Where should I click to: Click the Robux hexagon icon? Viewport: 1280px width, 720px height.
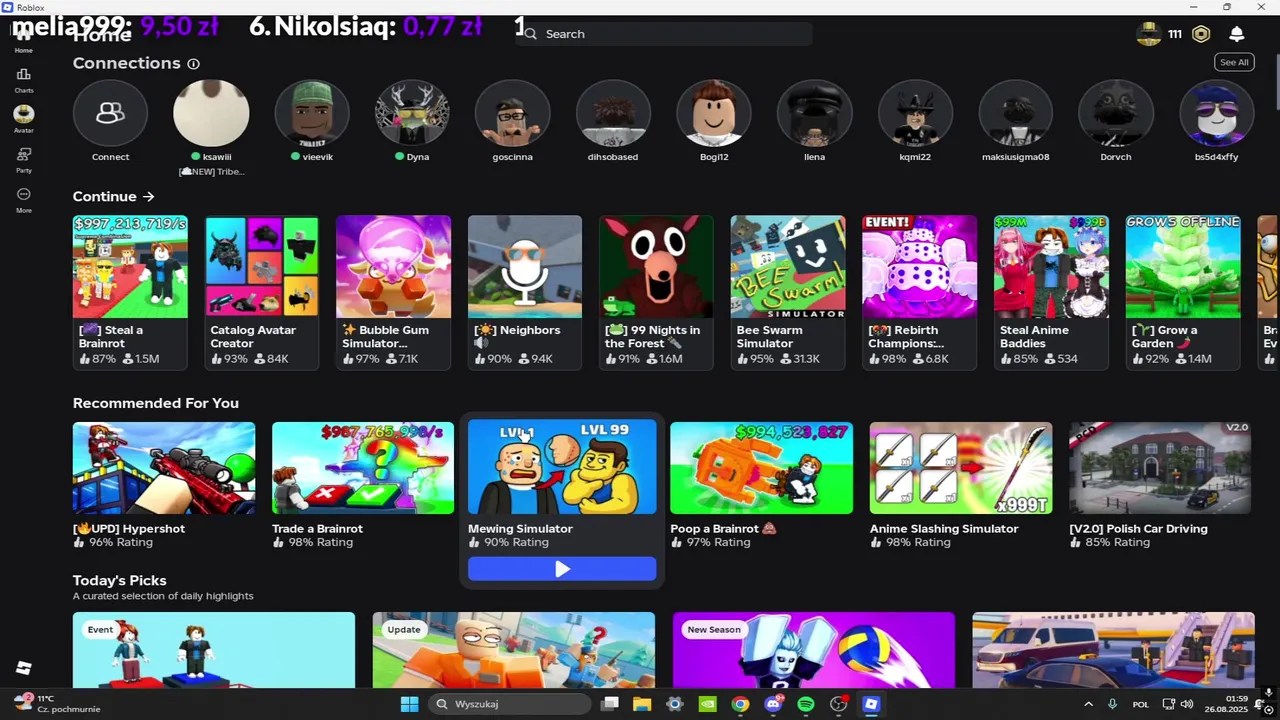click(1201, 34)
